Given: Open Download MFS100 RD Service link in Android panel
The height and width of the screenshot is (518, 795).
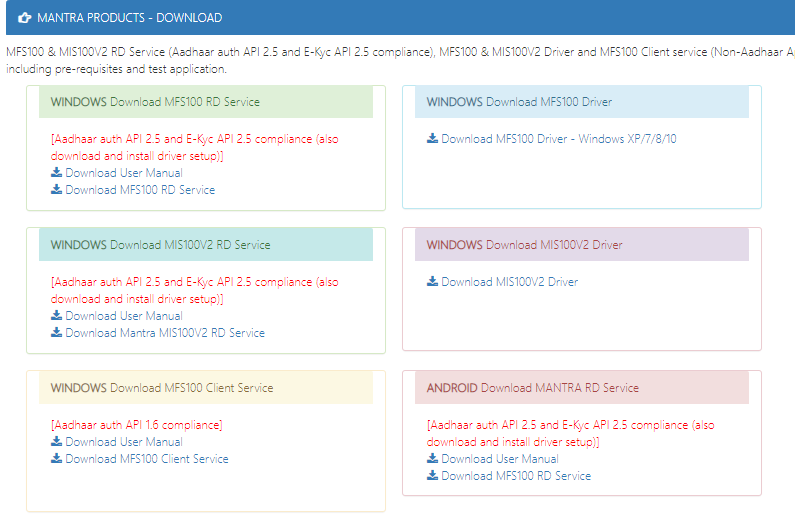Looking at the screenshot, I should point(516,476).
